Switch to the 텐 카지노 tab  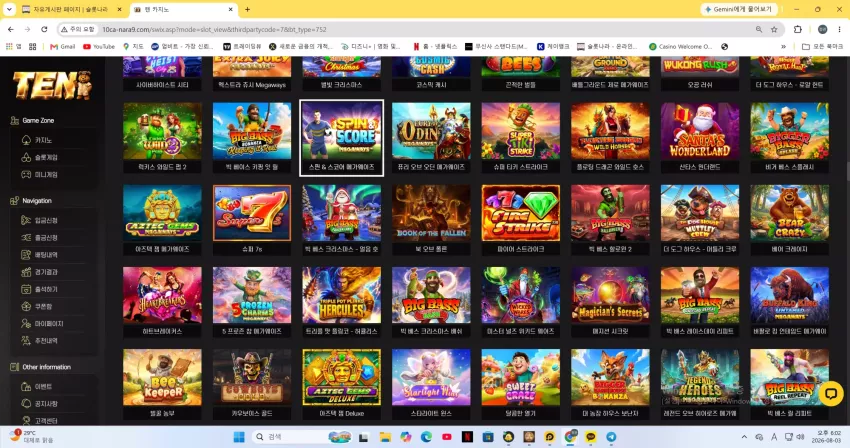[184, 9]
